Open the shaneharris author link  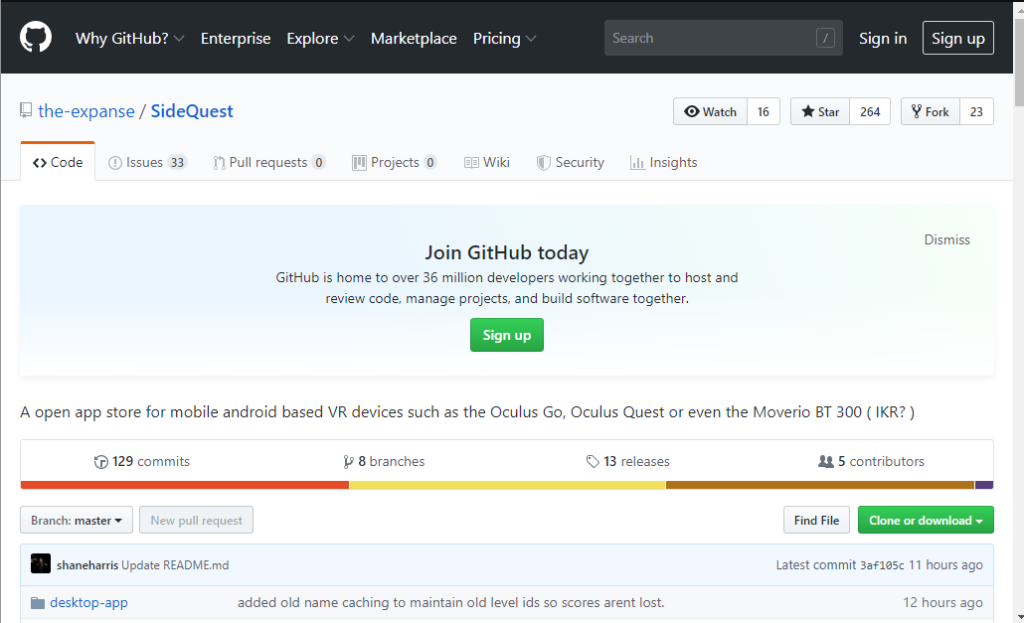point(88,565)
